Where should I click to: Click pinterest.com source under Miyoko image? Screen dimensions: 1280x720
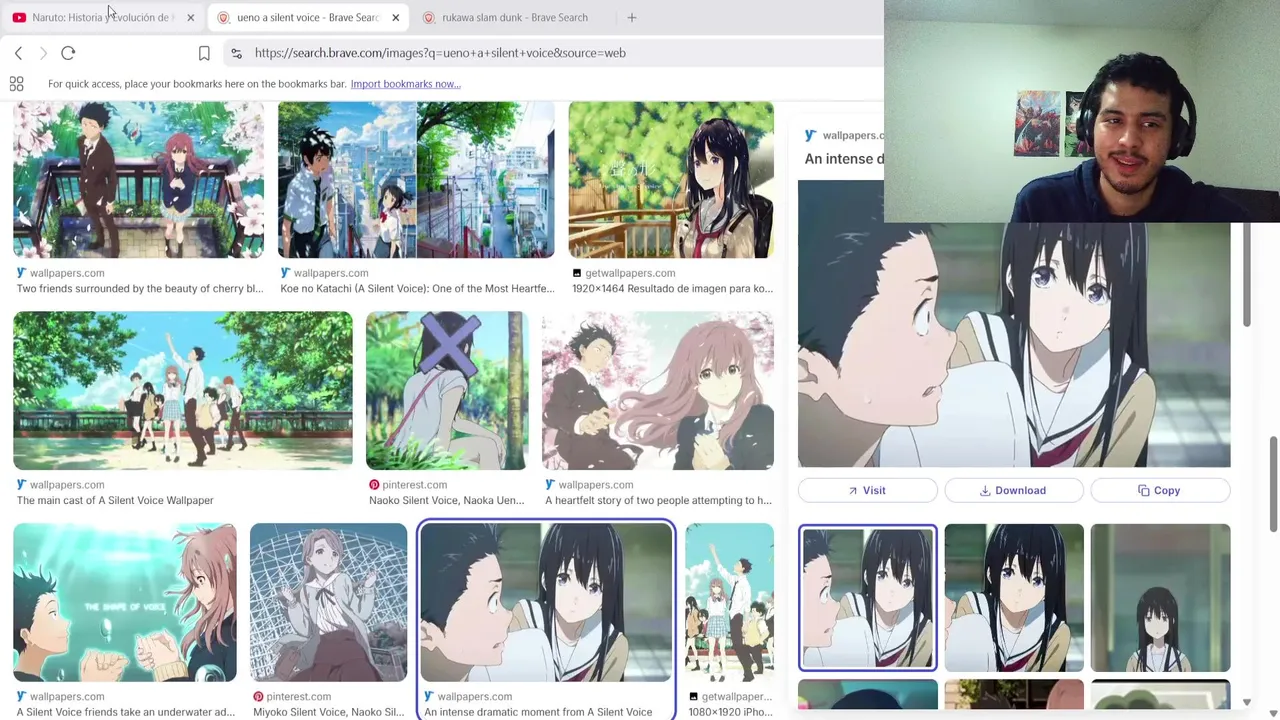[298, 697]
